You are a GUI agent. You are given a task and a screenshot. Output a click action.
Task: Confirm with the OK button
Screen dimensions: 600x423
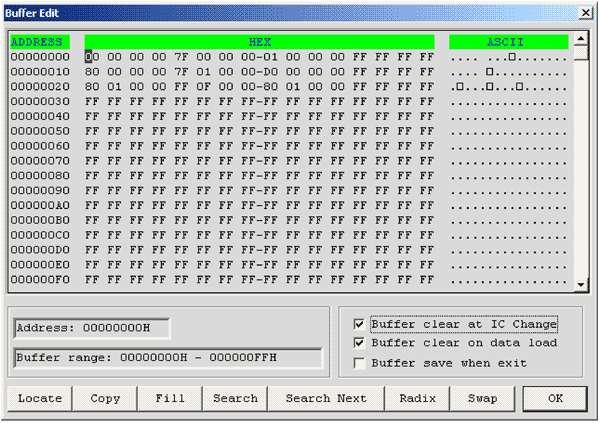(x=555, y=398)
